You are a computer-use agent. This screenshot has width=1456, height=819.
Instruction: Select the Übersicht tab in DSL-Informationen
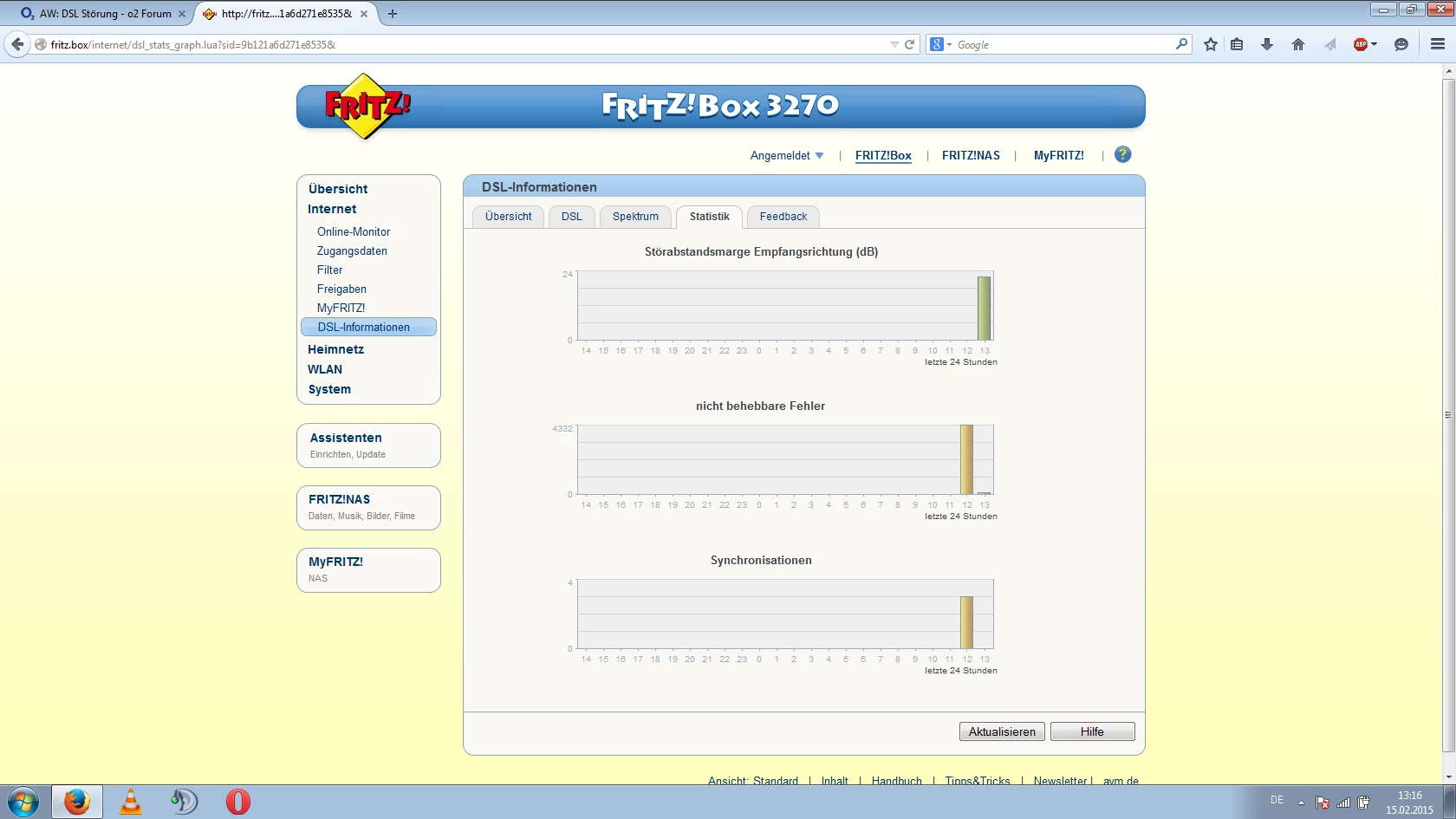tap(509, 217)
